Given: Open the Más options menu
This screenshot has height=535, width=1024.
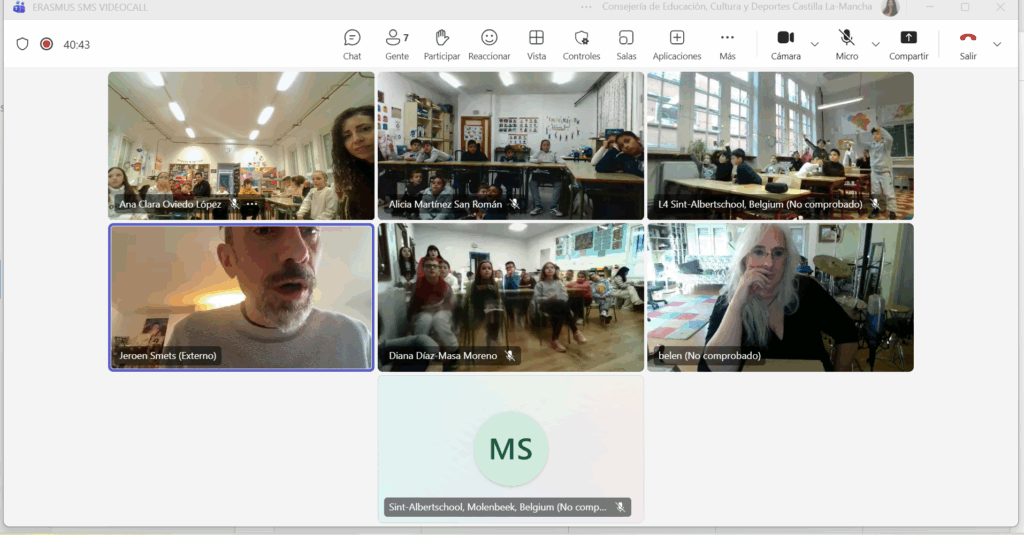Looking at the screenshot, I should (727, 44).
